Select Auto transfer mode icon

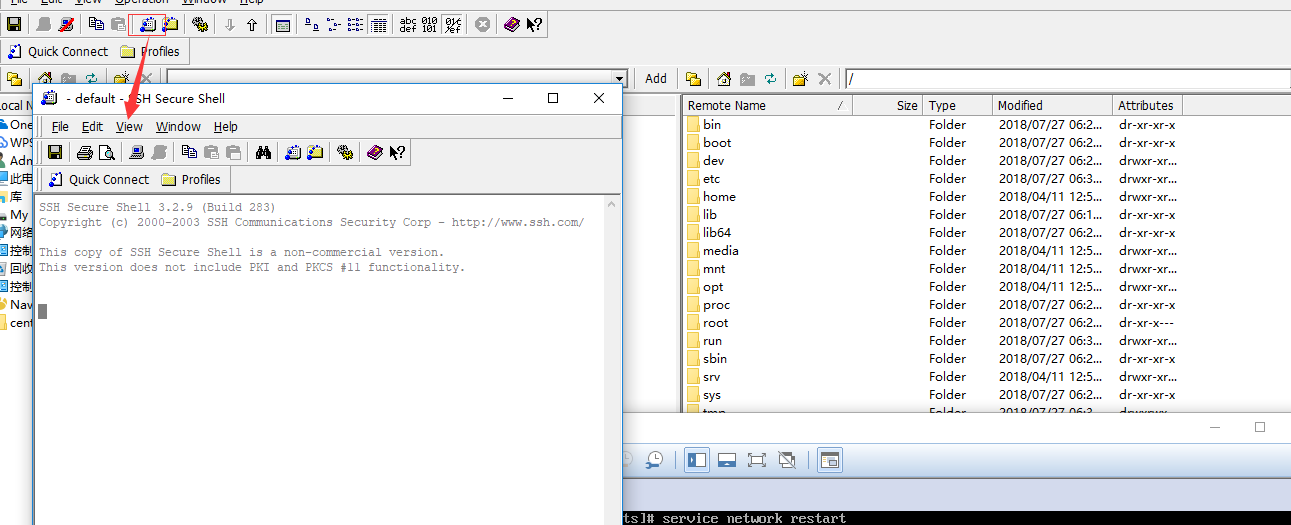pos(453,24)
